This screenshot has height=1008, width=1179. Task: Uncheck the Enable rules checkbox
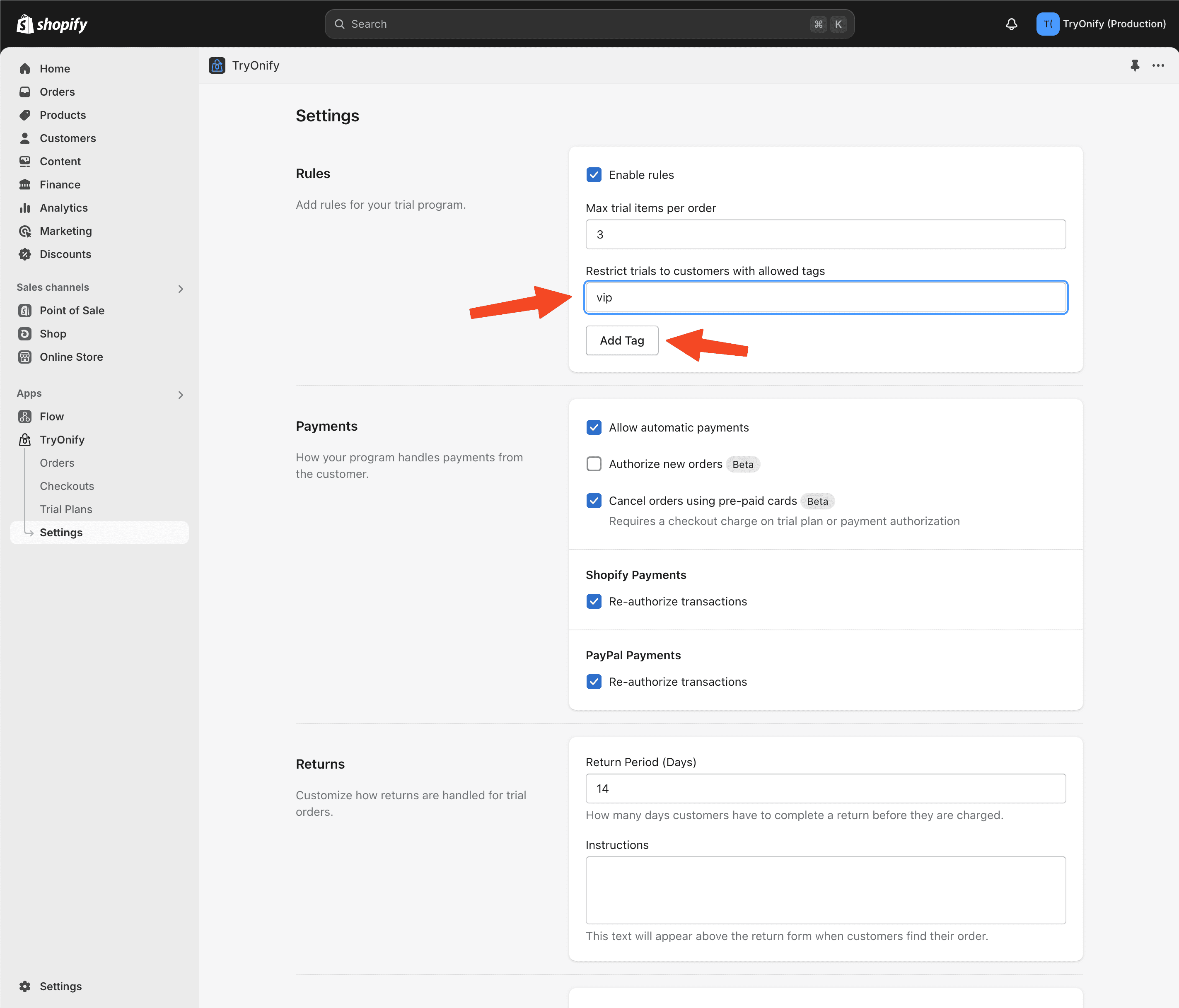594,175
